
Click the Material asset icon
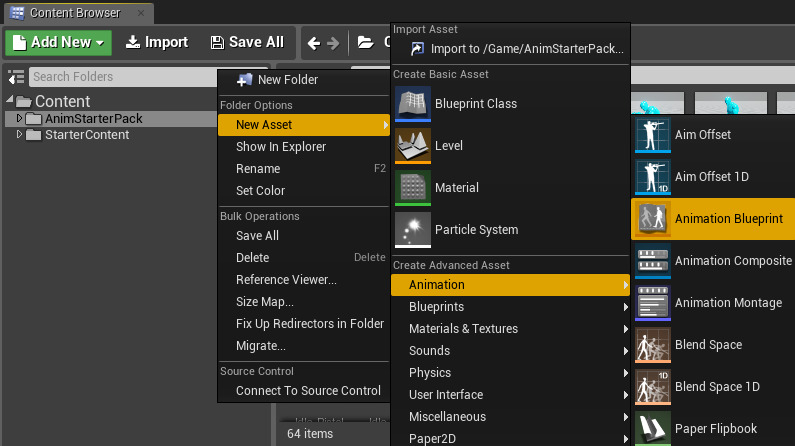pos(412,188)
